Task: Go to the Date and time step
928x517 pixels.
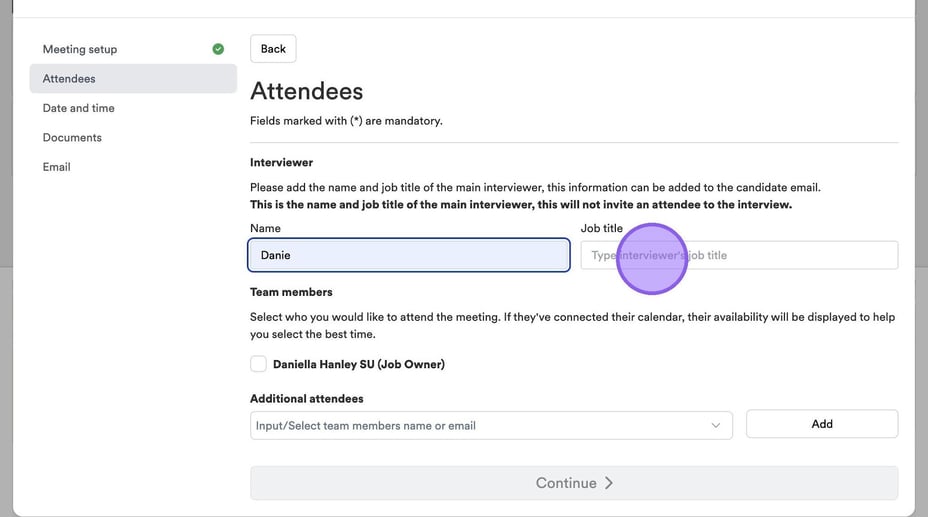Action: (79, 108)
